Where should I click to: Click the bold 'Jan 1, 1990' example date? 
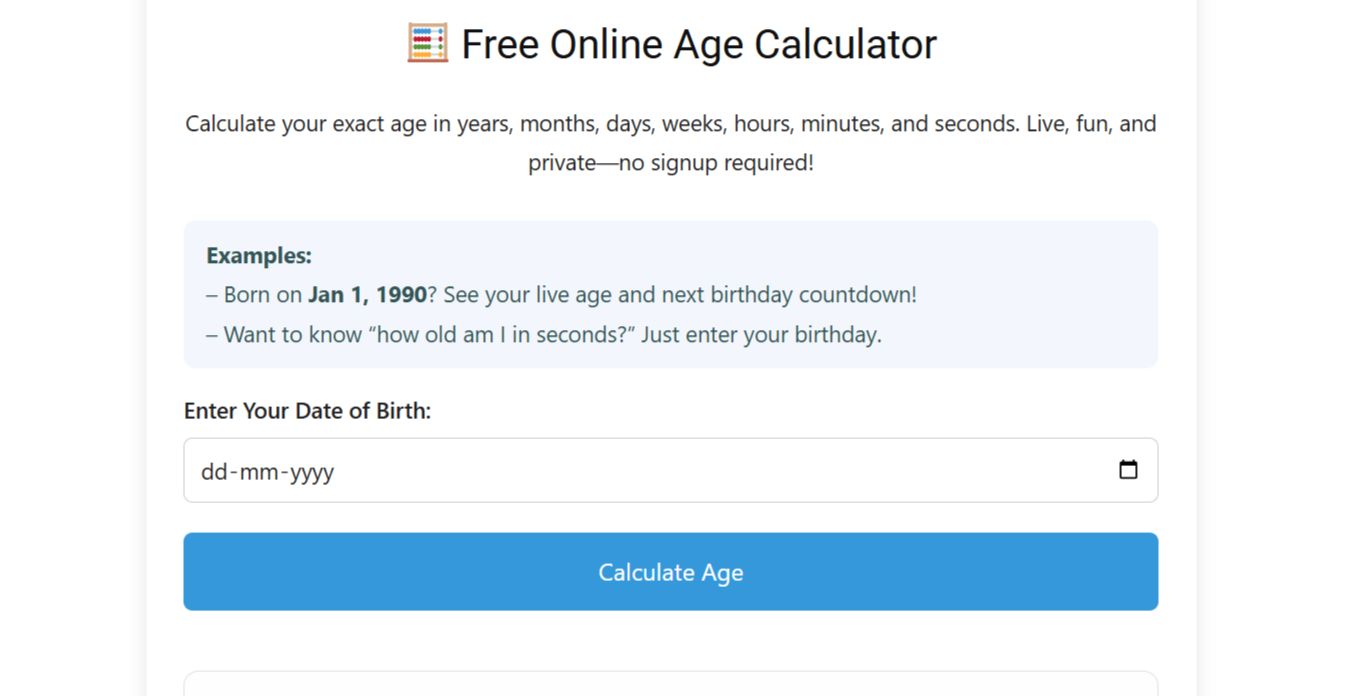click(367, 295)
